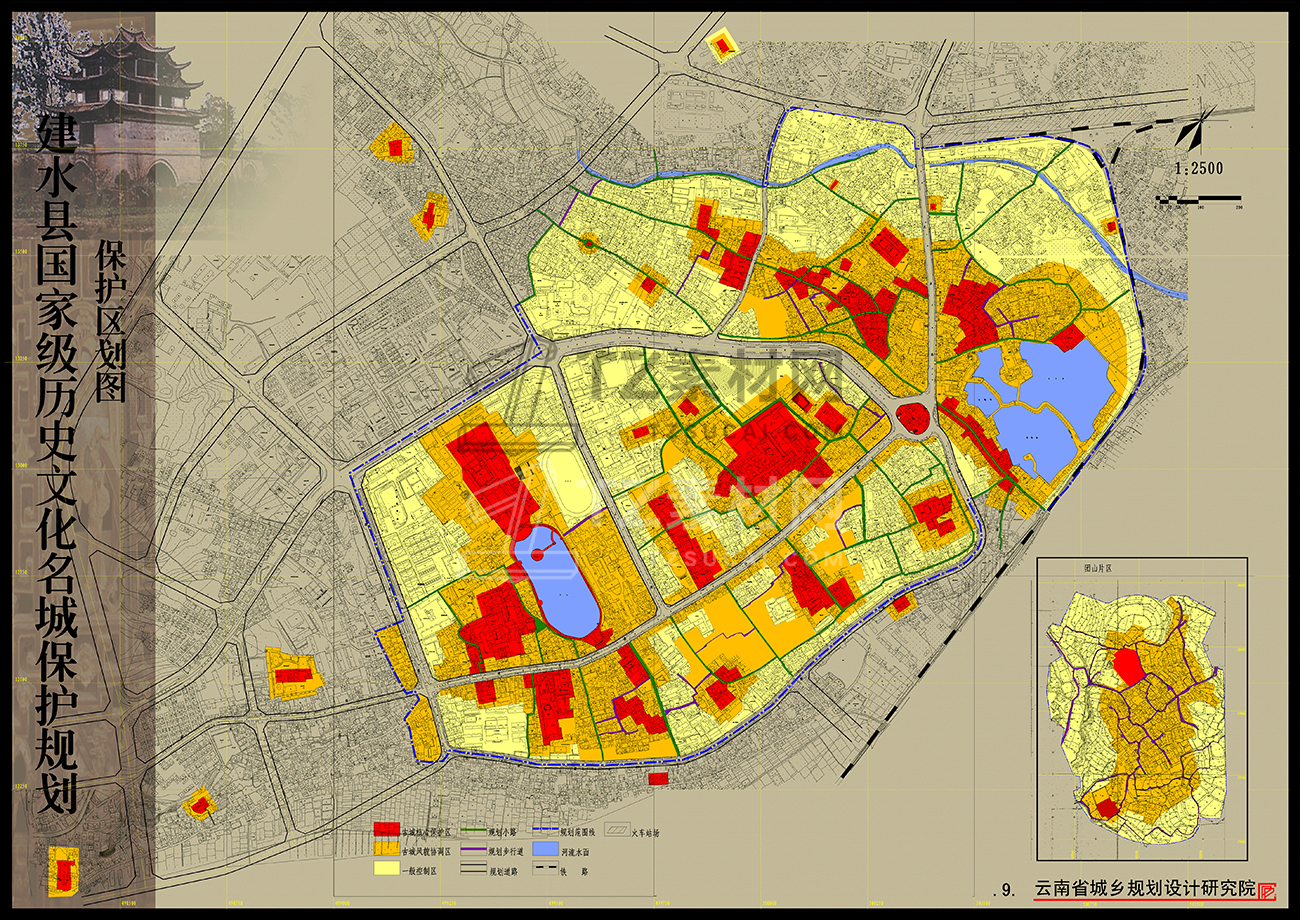Click the hatched train station legend symbol

click(x=617, y=830)
